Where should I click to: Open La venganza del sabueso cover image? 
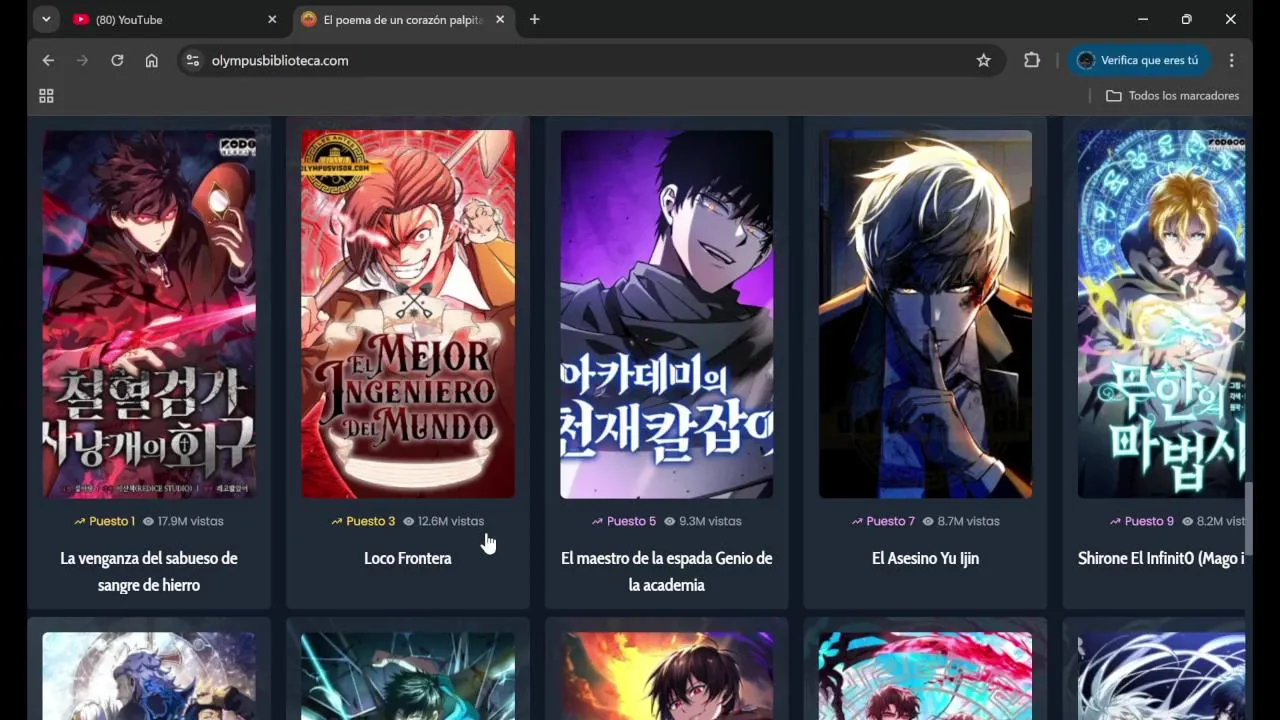tap(149, 314)
